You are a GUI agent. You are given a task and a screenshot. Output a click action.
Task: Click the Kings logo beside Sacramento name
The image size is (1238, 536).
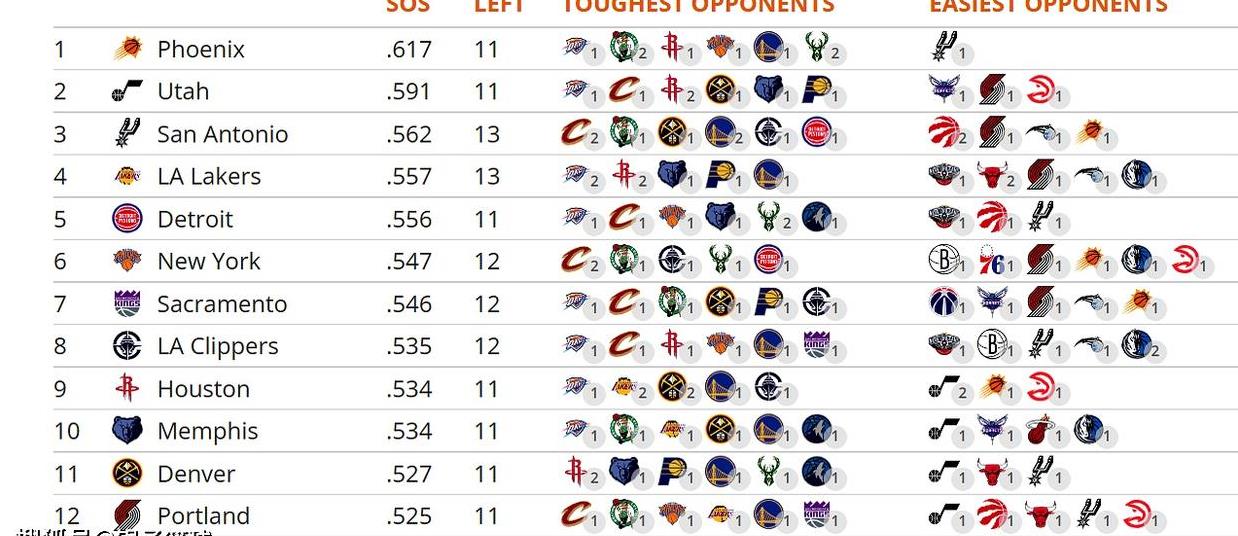click(x=127, y=303)
